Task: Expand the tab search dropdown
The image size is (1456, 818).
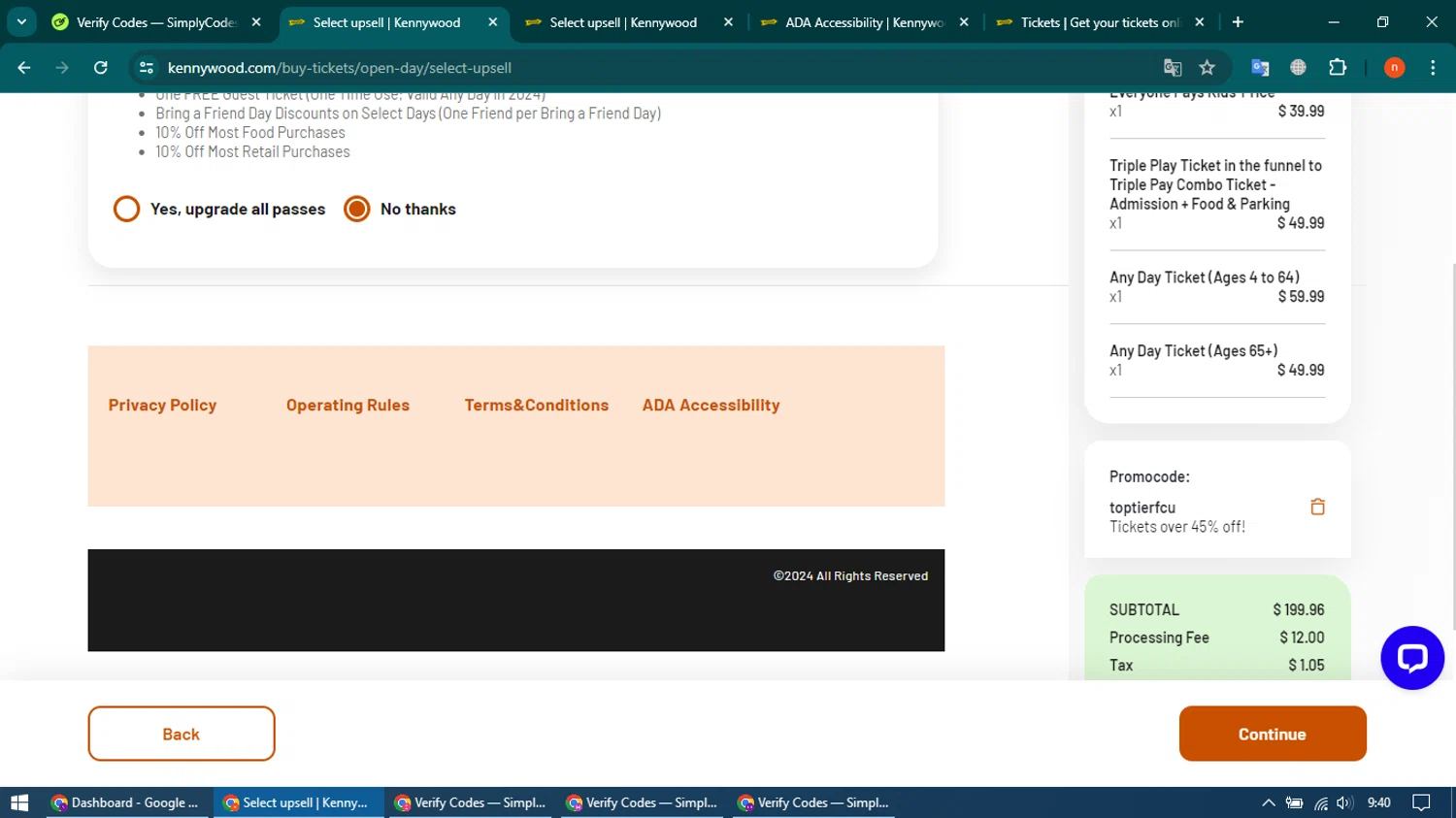Action: [21, 22]
